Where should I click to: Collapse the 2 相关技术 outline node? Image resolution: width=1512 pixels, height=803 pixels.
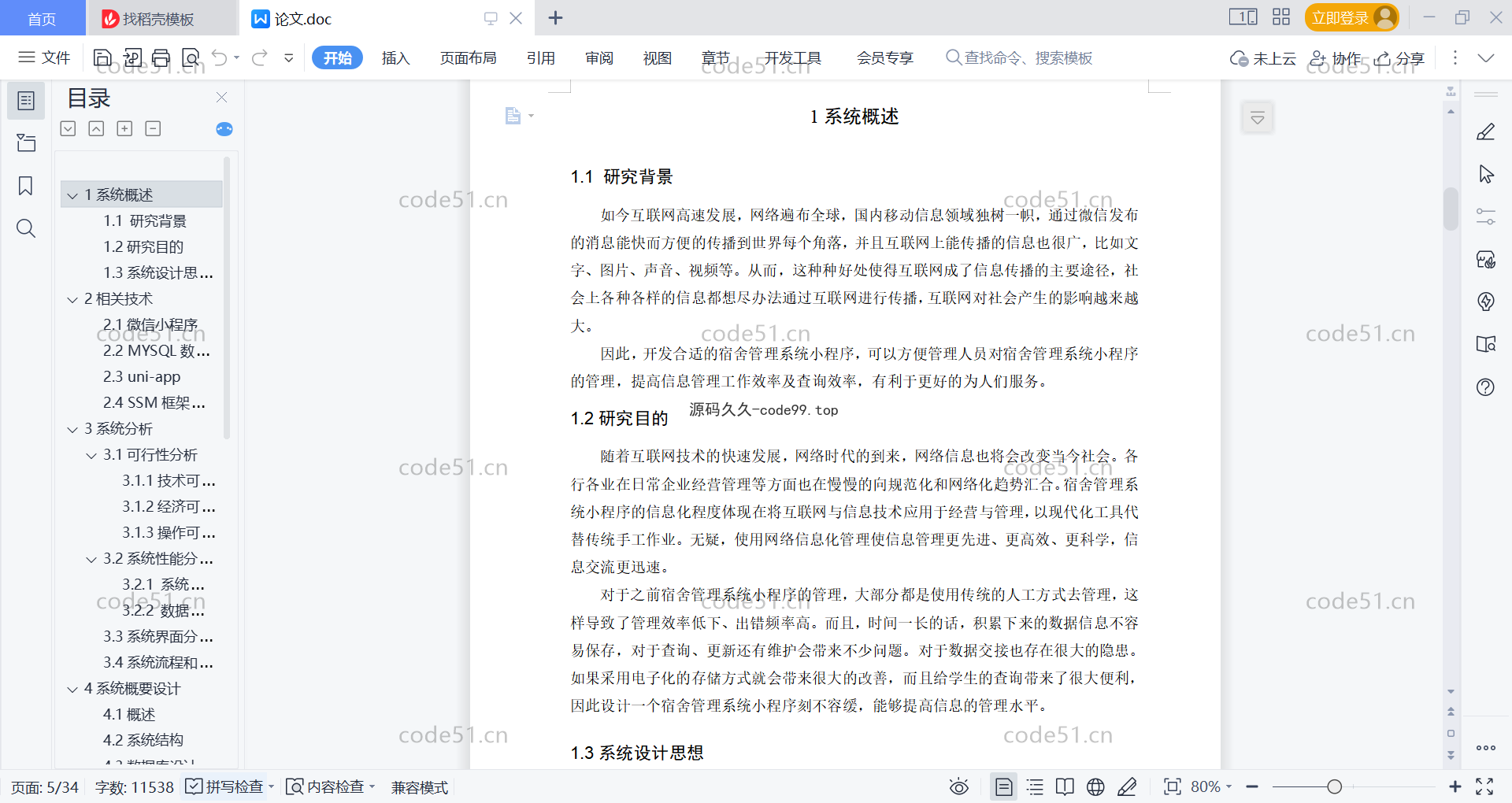coord(72,300)
